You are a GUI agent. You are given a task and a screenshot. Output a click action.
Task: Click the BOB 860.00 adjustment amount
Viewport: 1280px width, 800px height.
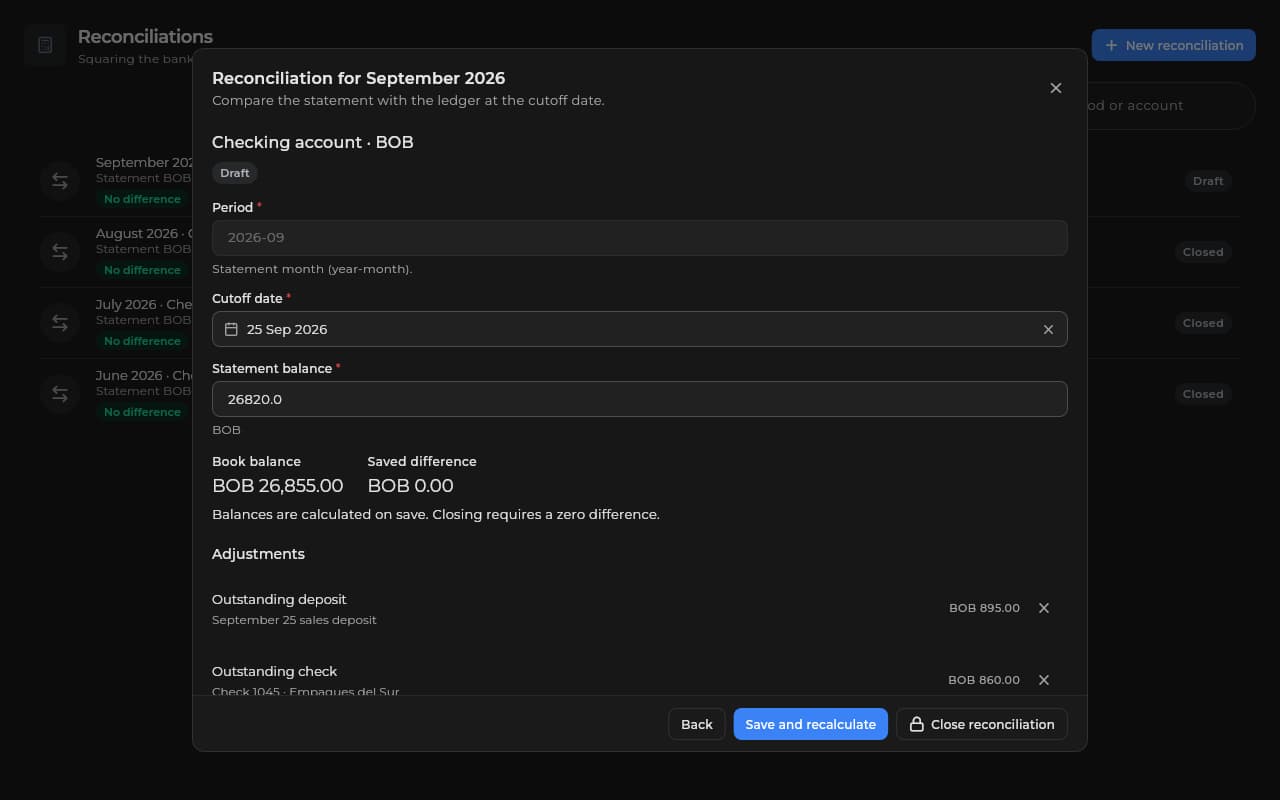click(984, 680)
